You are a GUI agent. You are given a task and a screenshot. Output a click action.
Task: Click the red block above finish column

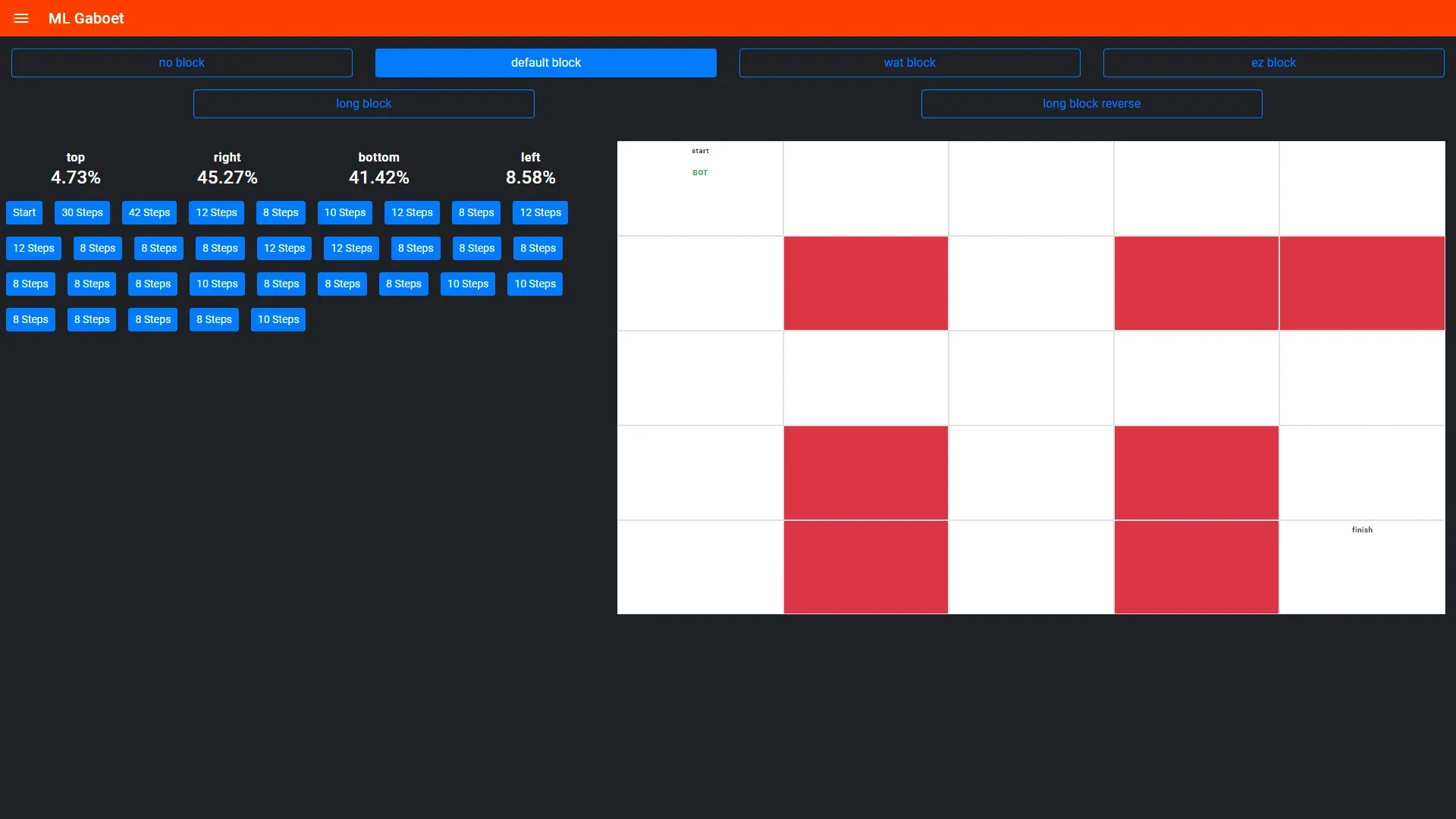pos(1362,283)
